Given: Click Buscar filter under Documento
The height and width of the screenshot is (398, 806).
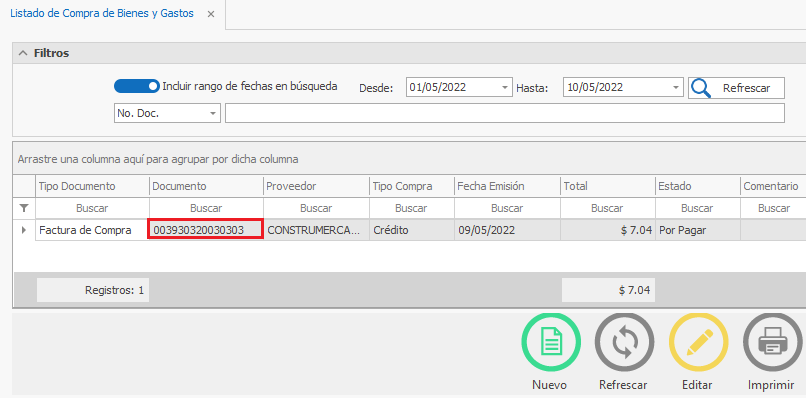Looking at the screenshot, I should [206, 208].
